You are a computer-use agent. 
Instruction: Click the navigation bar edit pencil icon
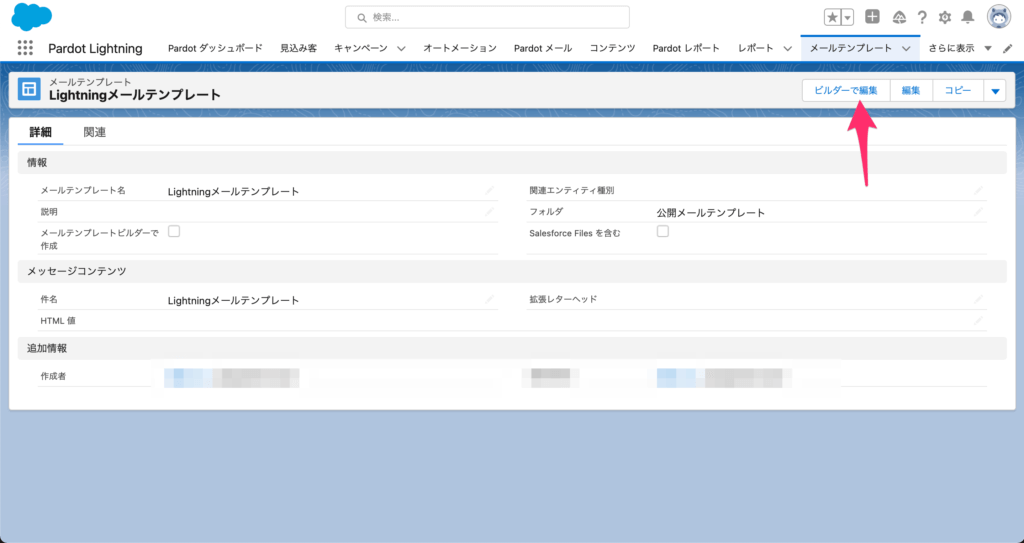[x=1008, y=48]
